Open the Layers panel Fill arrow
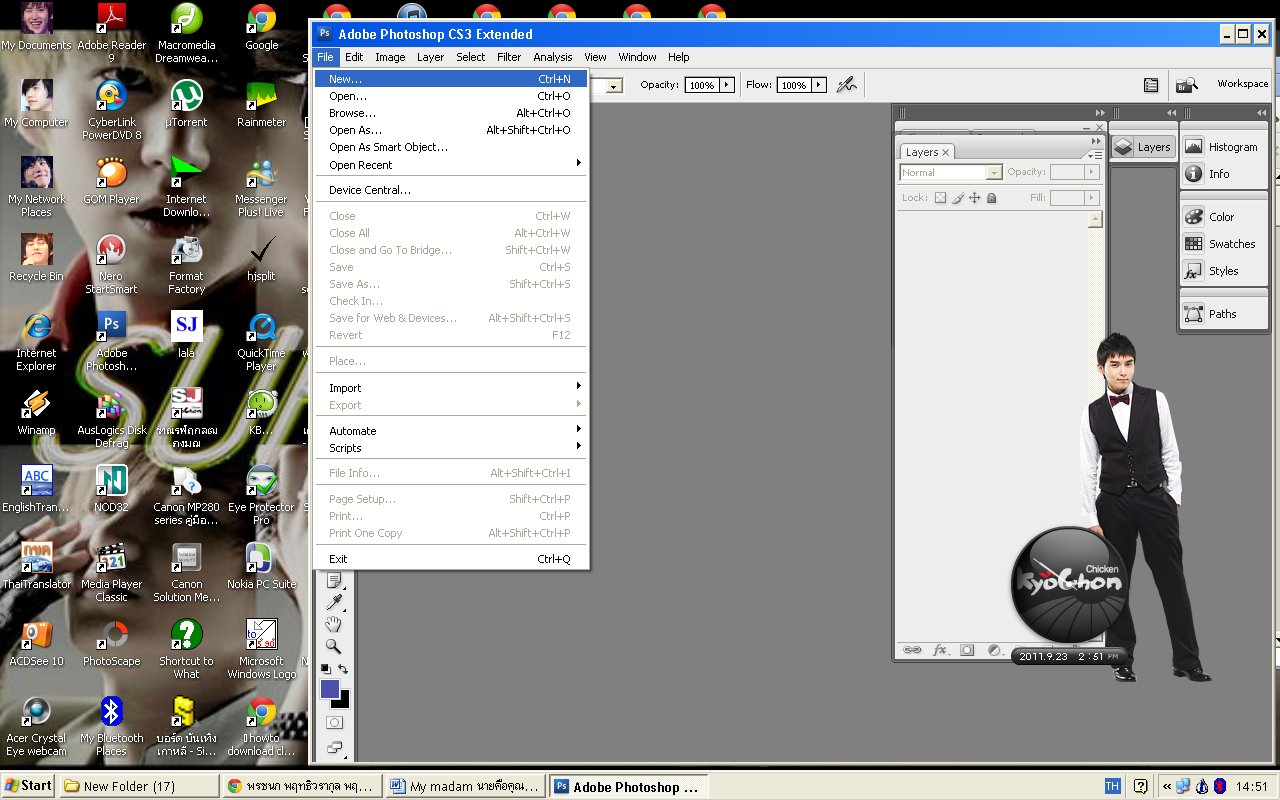1280x800 pixels. tap(1092, 198)
